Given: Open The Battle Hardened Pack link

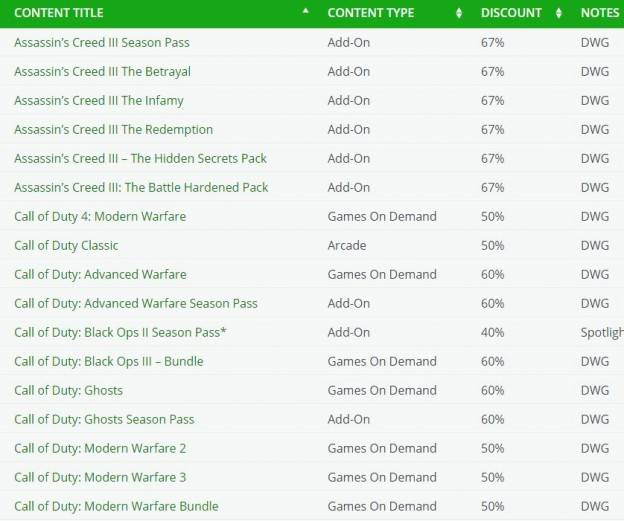Looking at the screenshot, I should tap(141, 187).
